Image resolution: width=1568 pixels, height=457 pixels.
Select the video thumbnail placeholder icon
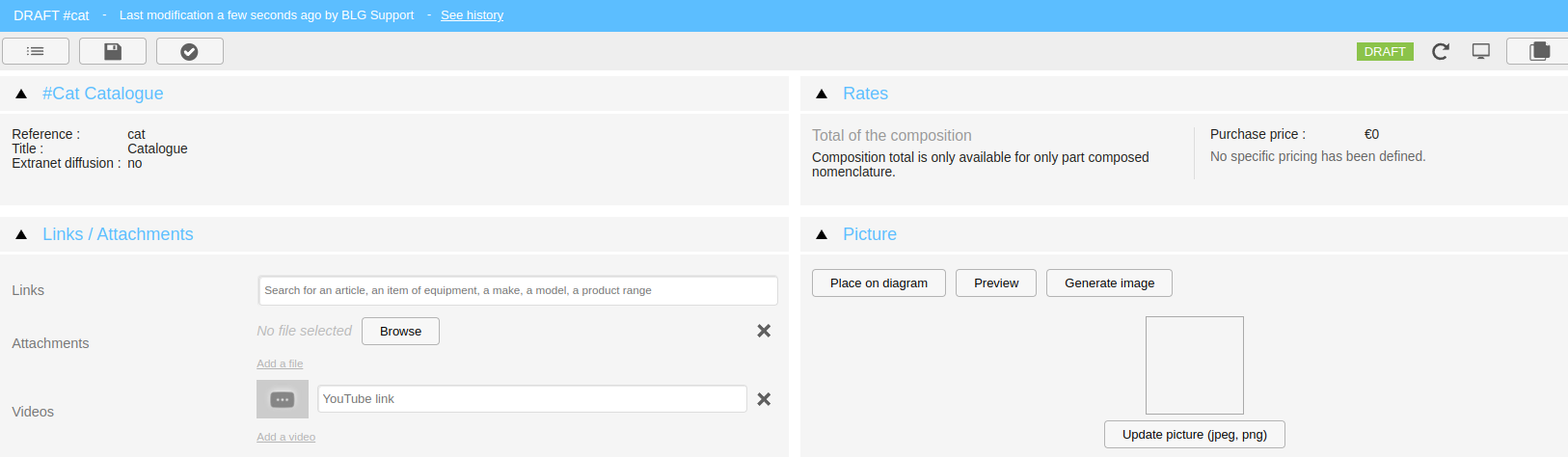click(x=283, y=399)
